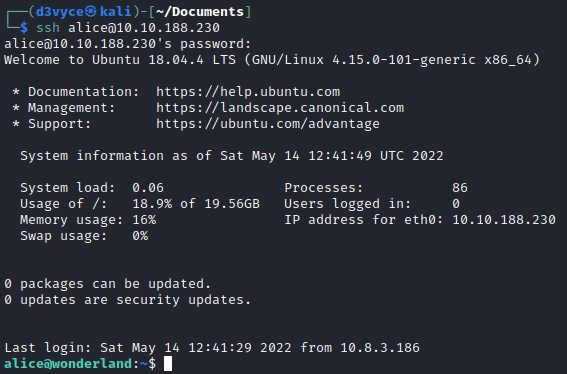Open the help.ubuntu.com documentation link
The height and width of the screenshot is (374, 567).
(248, 92)
